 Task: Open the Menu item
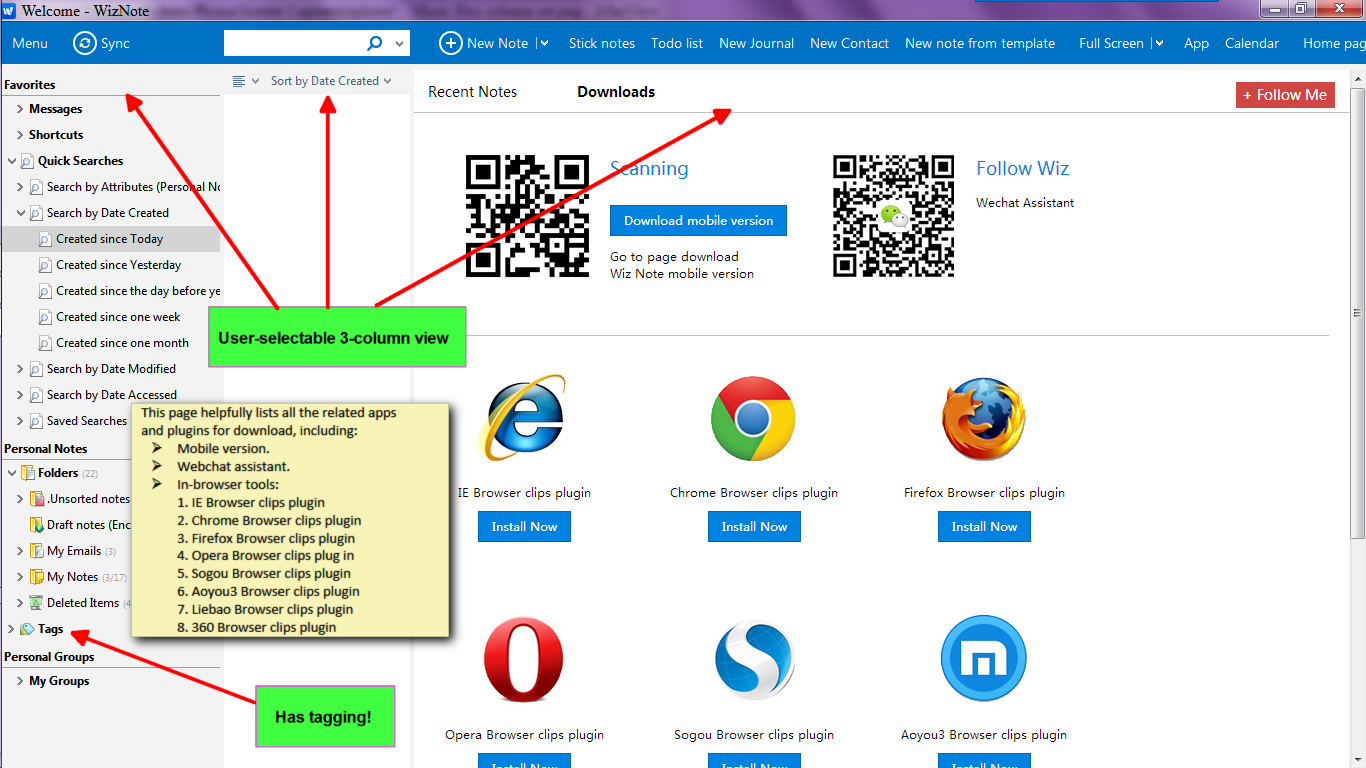(x=30, y=43)
